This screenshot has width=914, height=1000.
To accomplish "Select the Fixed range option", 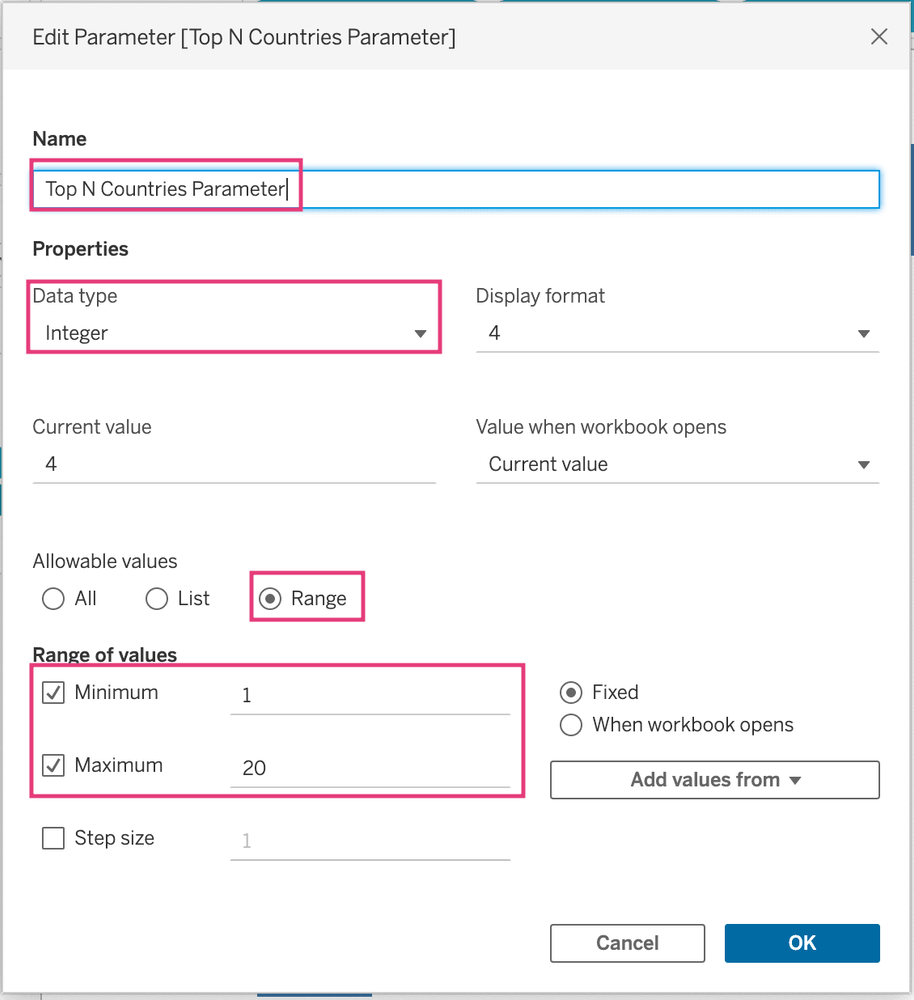I will (x=570, y=691).
